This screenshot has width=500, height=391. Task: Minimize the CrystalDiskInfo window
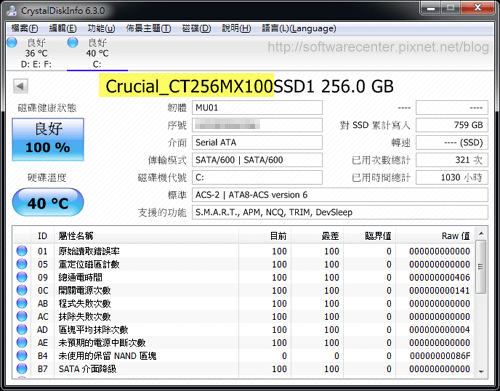pyautogui.click(x=431, y=8)
